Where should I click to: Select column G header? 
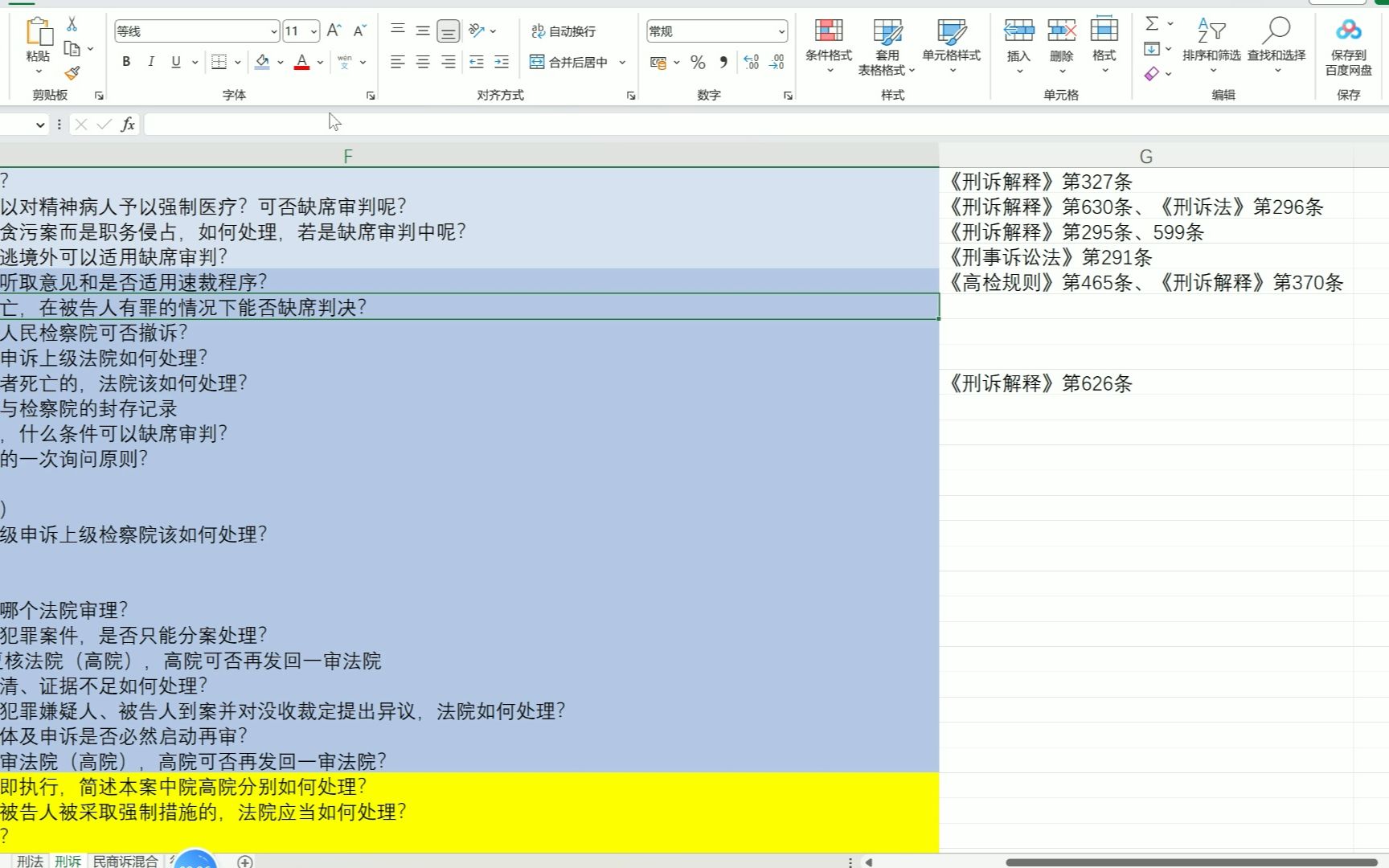(x=1146, y=157)
